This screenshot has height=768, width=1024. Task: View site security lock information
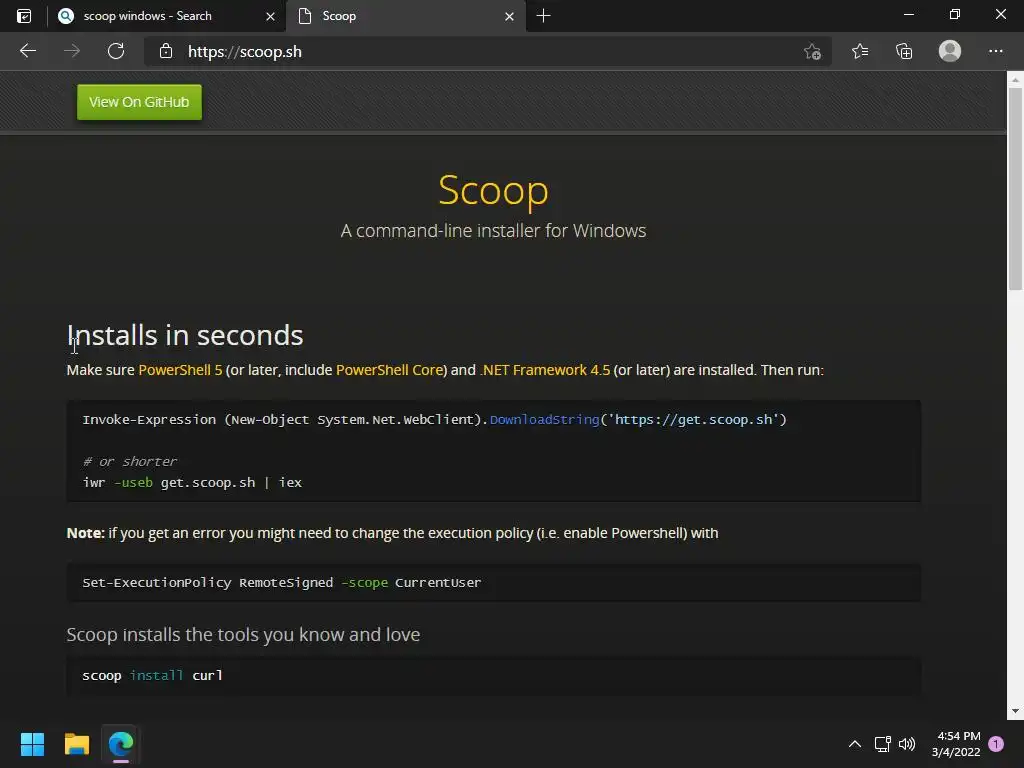[166, 51]
